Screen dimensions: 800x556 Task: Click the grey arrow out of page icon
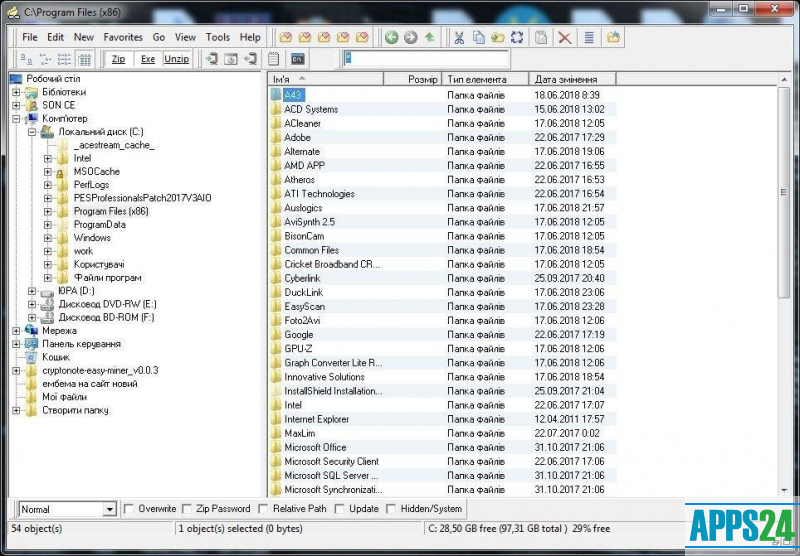251,59
